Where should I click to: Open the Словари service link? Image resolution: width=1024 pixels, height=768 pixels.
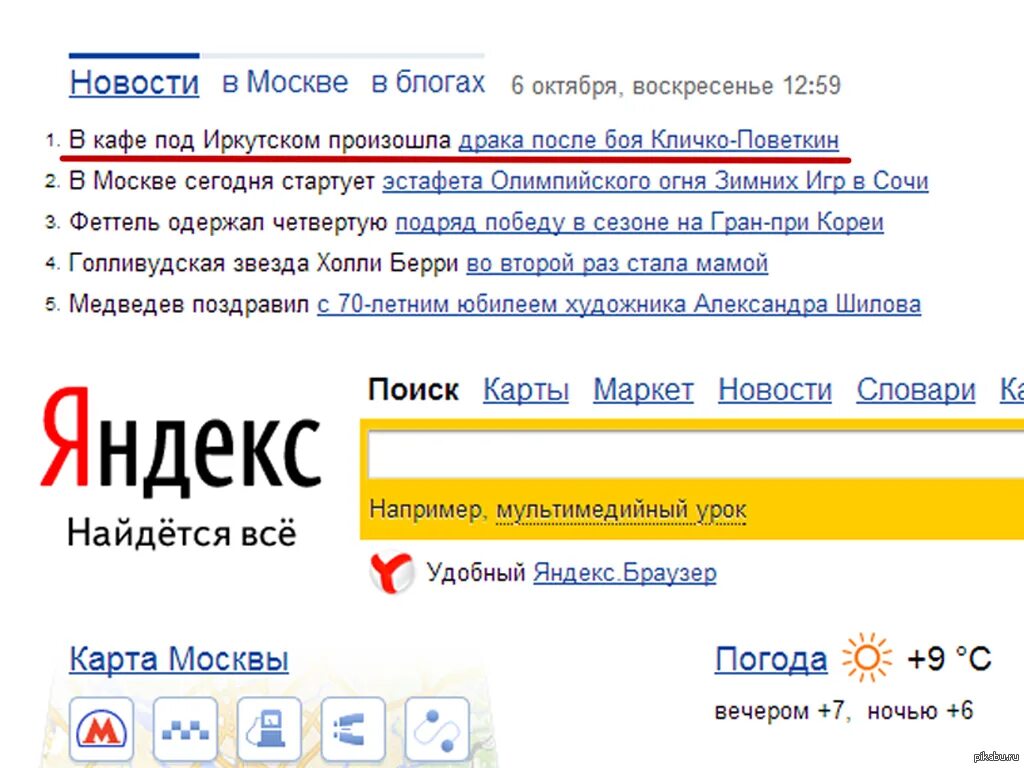pos(916,390)
